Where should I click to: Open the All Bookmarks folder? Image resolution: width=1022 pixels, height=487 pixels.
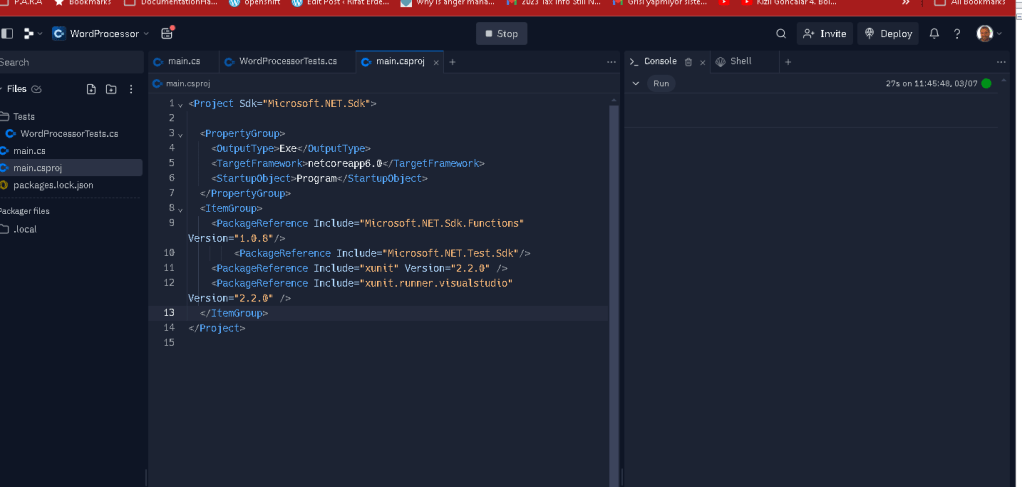(971, 3)
